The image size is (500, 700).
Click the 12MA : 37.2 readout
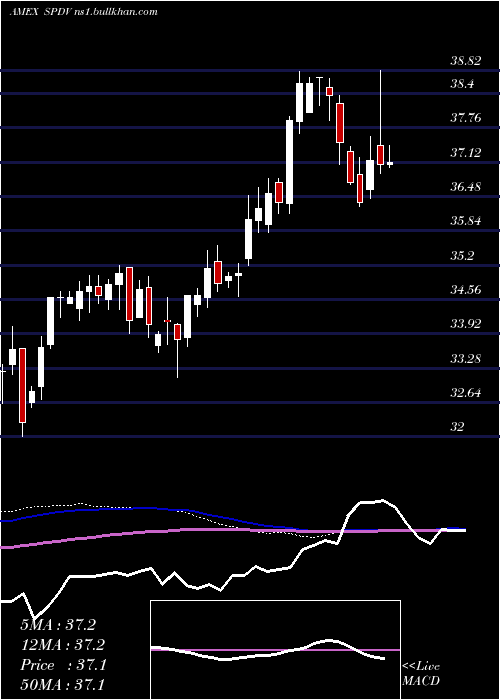pos(63,645)
